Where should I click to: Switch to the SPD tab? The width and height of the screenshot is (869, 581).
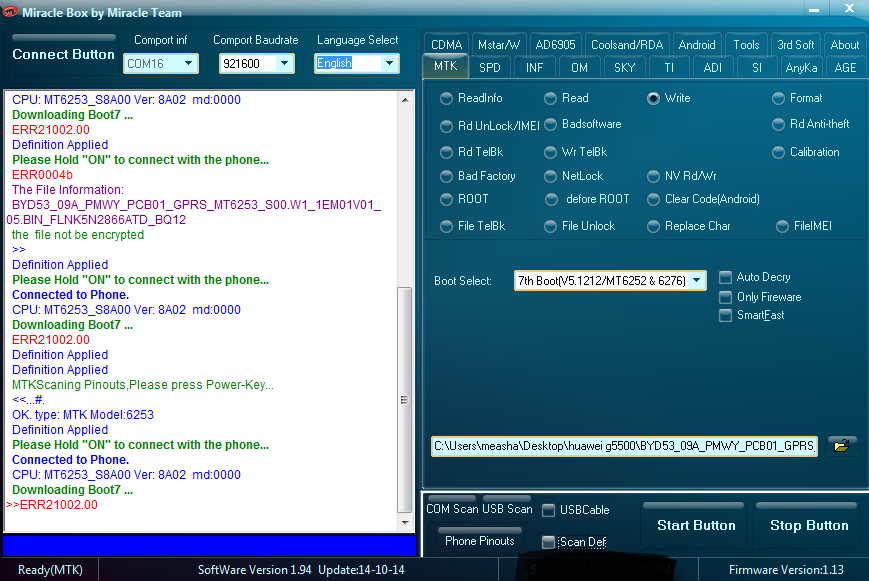(x=490, y=68)
